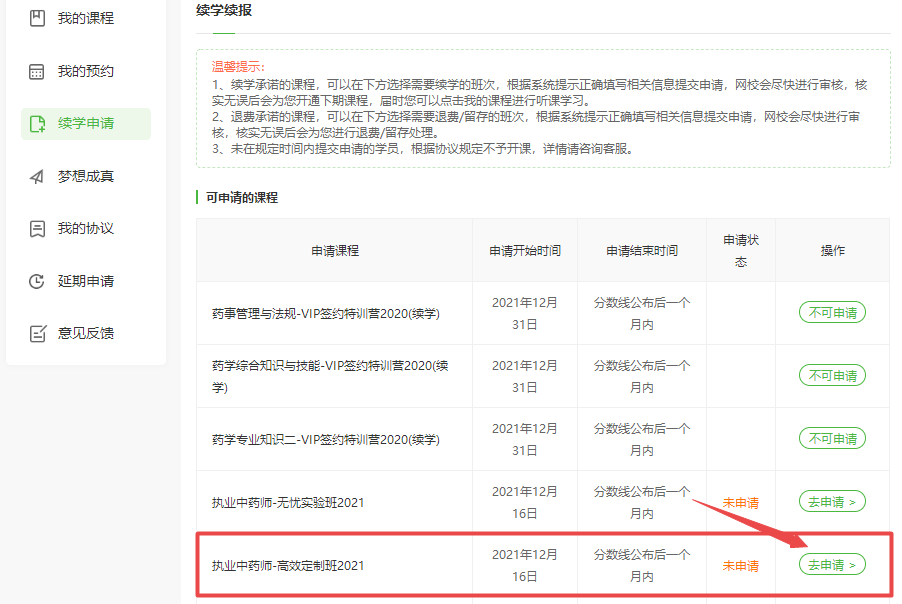Click 不可申请 for 药学专业知识二 course
This screenshot has width=902, height=604.
(x=832, y=439)
